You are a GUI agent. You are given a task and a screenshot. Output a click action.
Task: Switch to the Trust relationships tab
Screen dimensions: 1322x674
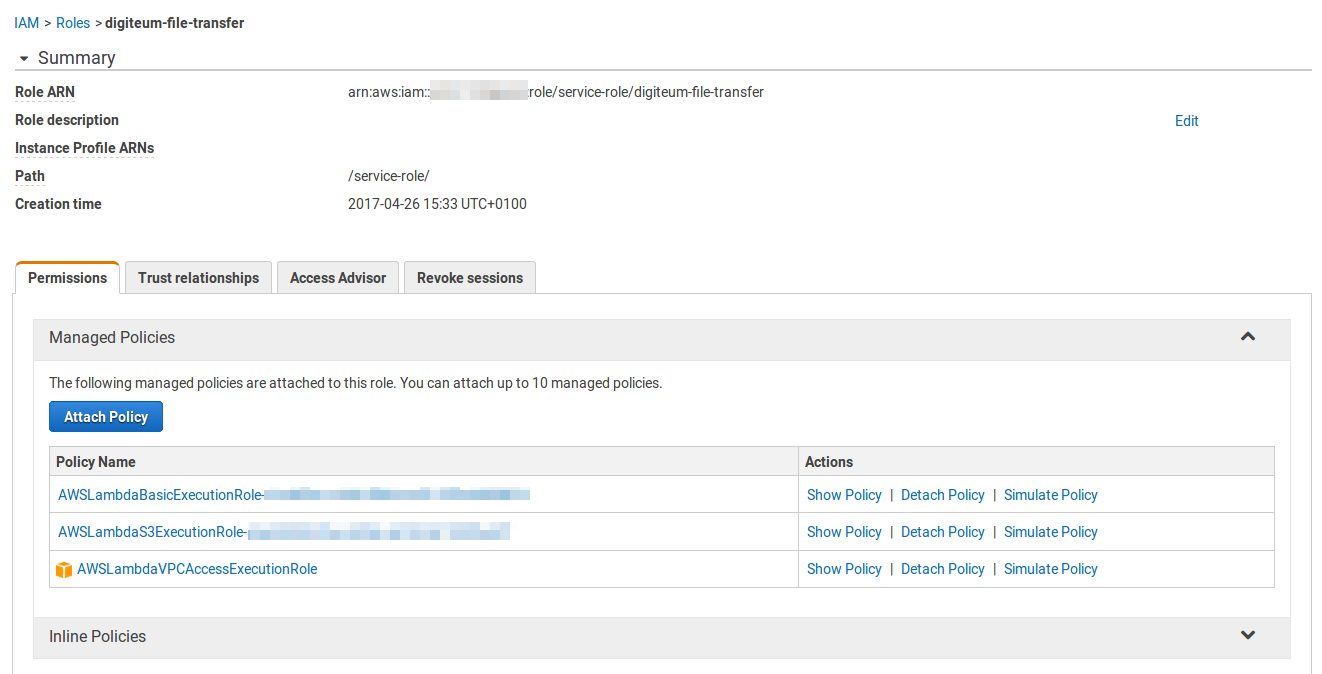coord(198,278)
